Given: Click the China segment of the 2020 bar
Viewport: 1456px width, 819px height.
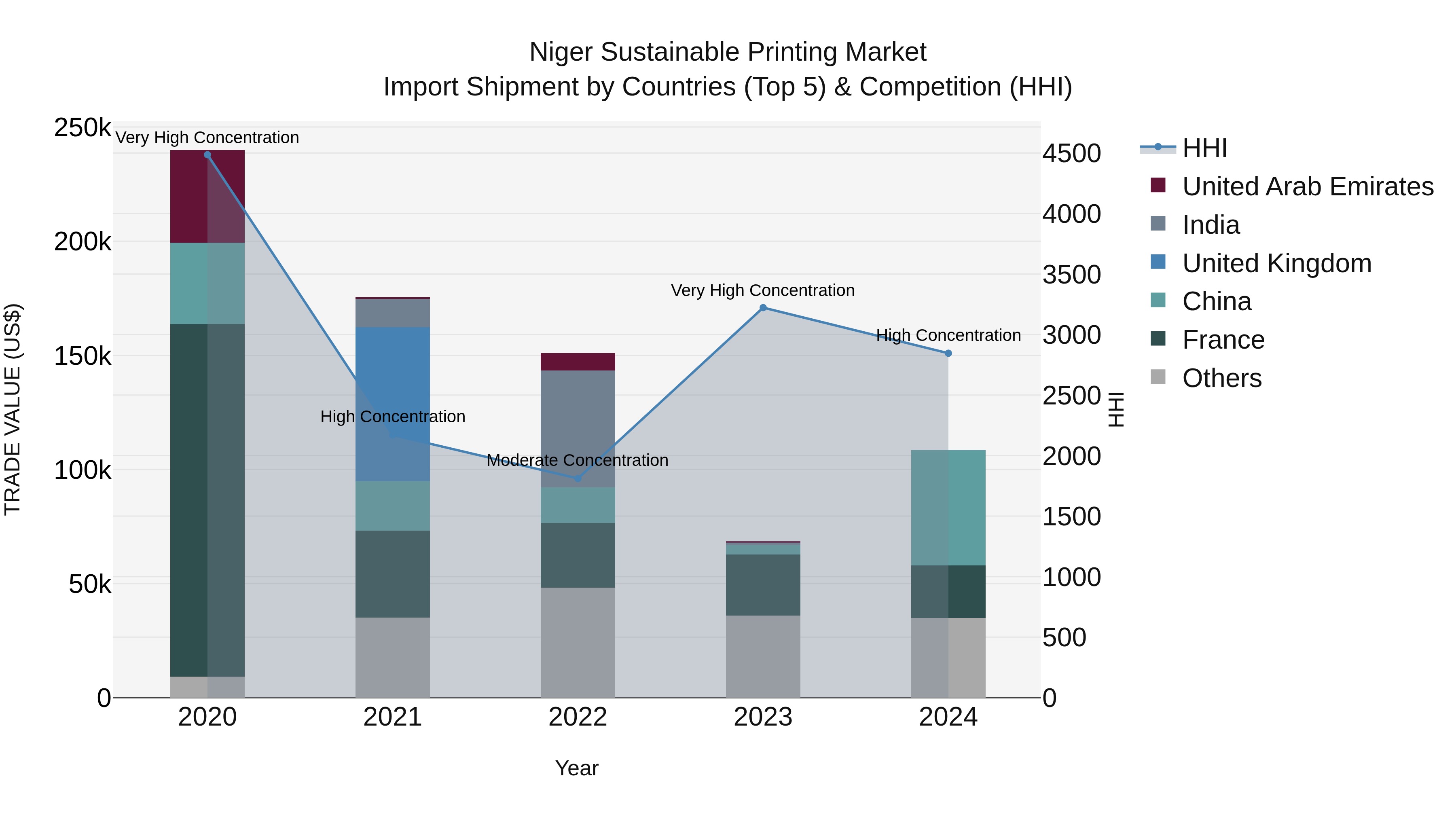Looking at the screenshot, I should (207, 283).
